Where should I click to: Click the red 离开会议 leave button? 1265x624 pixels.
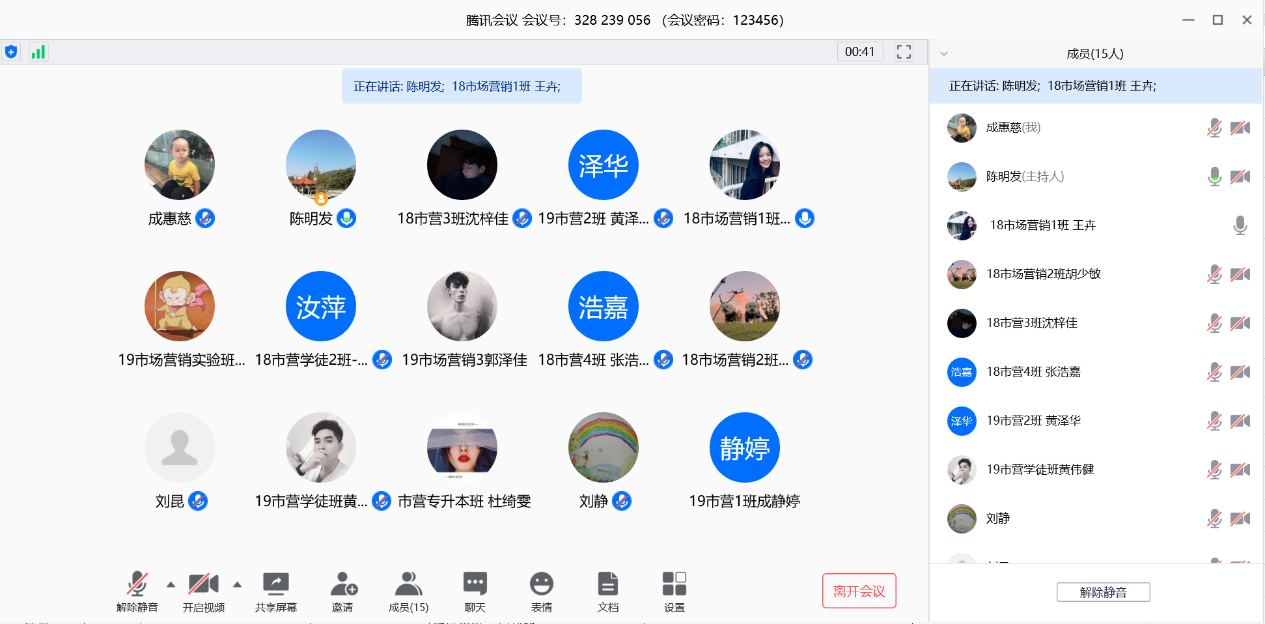pyautogui.click(x=858, y=591)
